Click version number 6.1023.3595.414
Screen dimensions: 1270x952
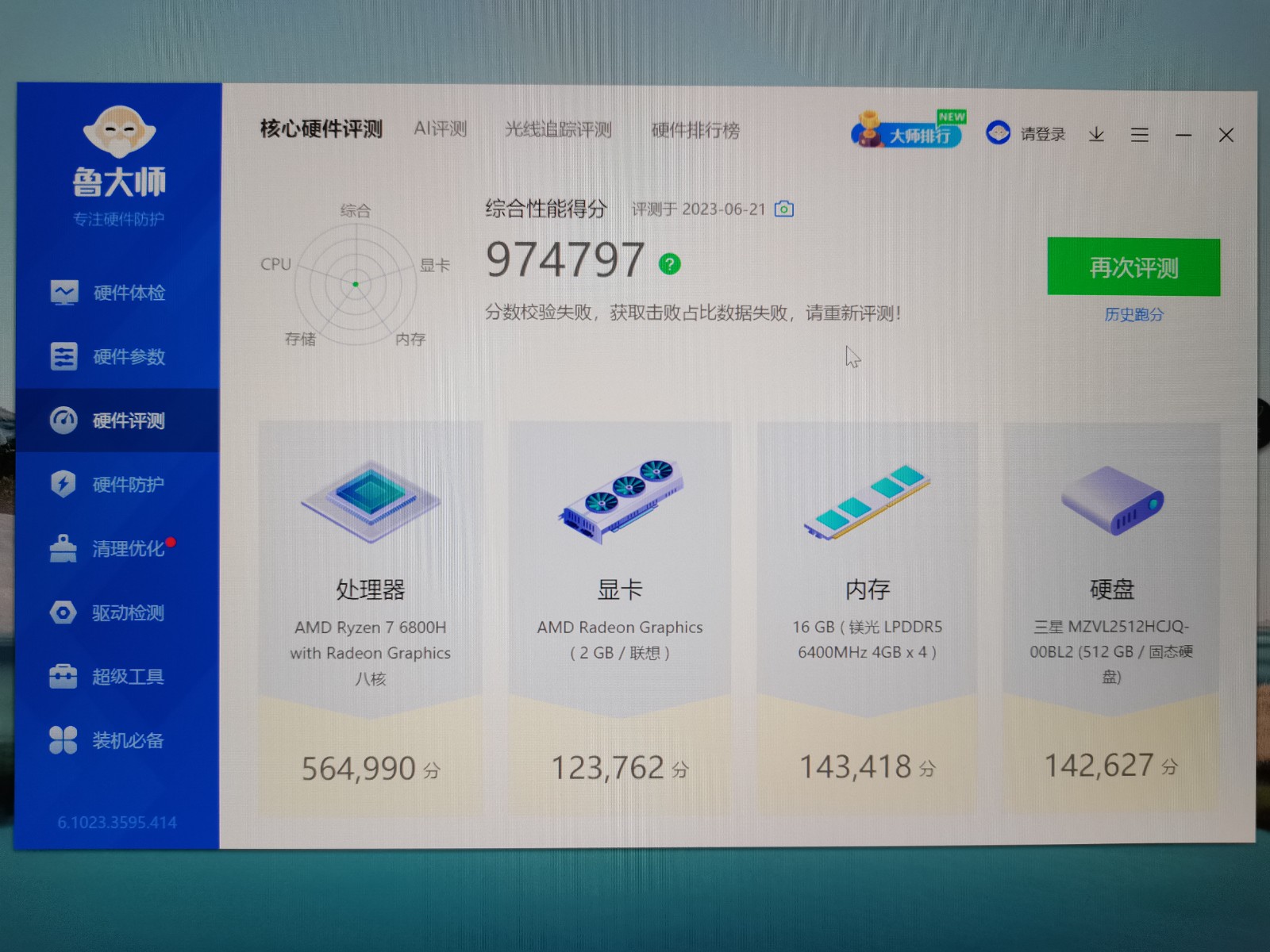tap(117, 823)
